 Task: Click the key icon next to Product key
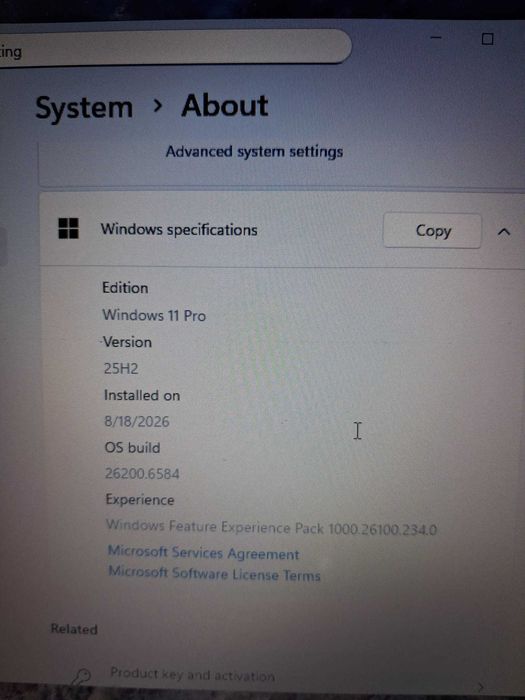coord(82,676)
